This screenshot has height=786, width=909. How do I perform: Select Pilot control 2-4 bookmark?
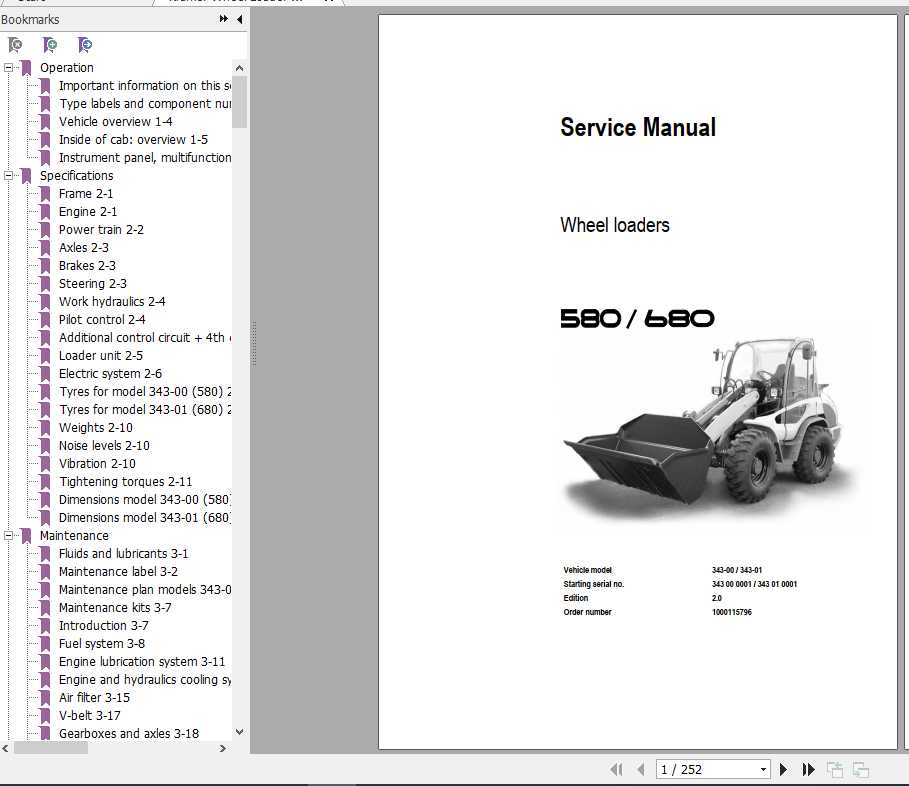point(102,319)
